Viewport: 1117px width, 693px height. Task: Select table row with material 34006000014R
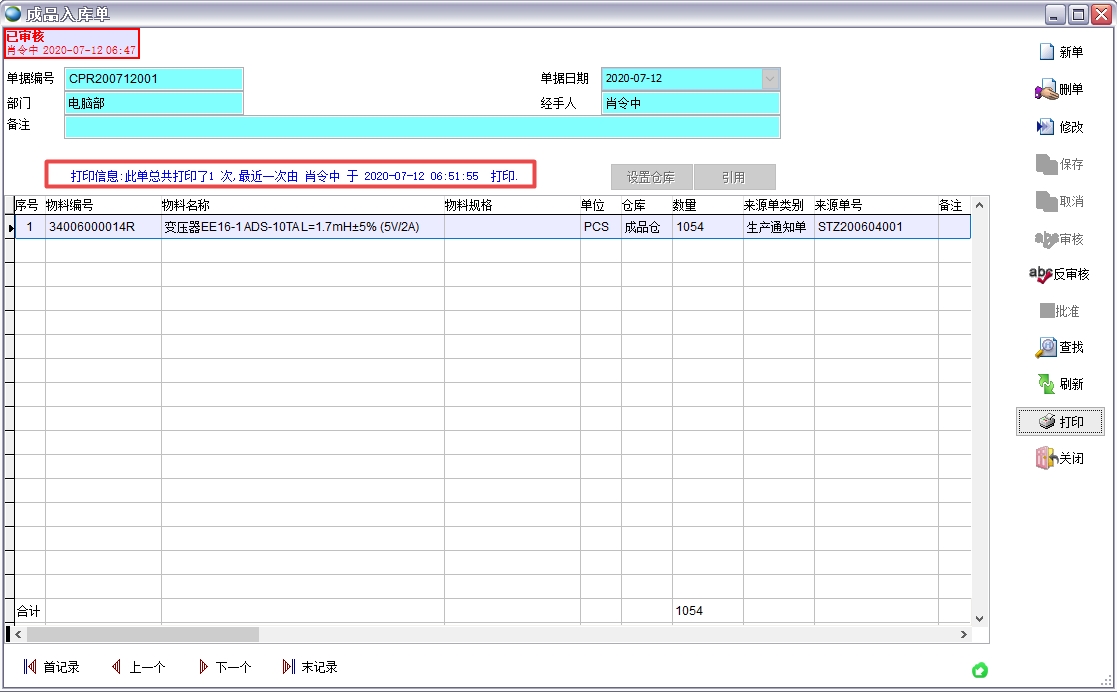tap(92, 227)
